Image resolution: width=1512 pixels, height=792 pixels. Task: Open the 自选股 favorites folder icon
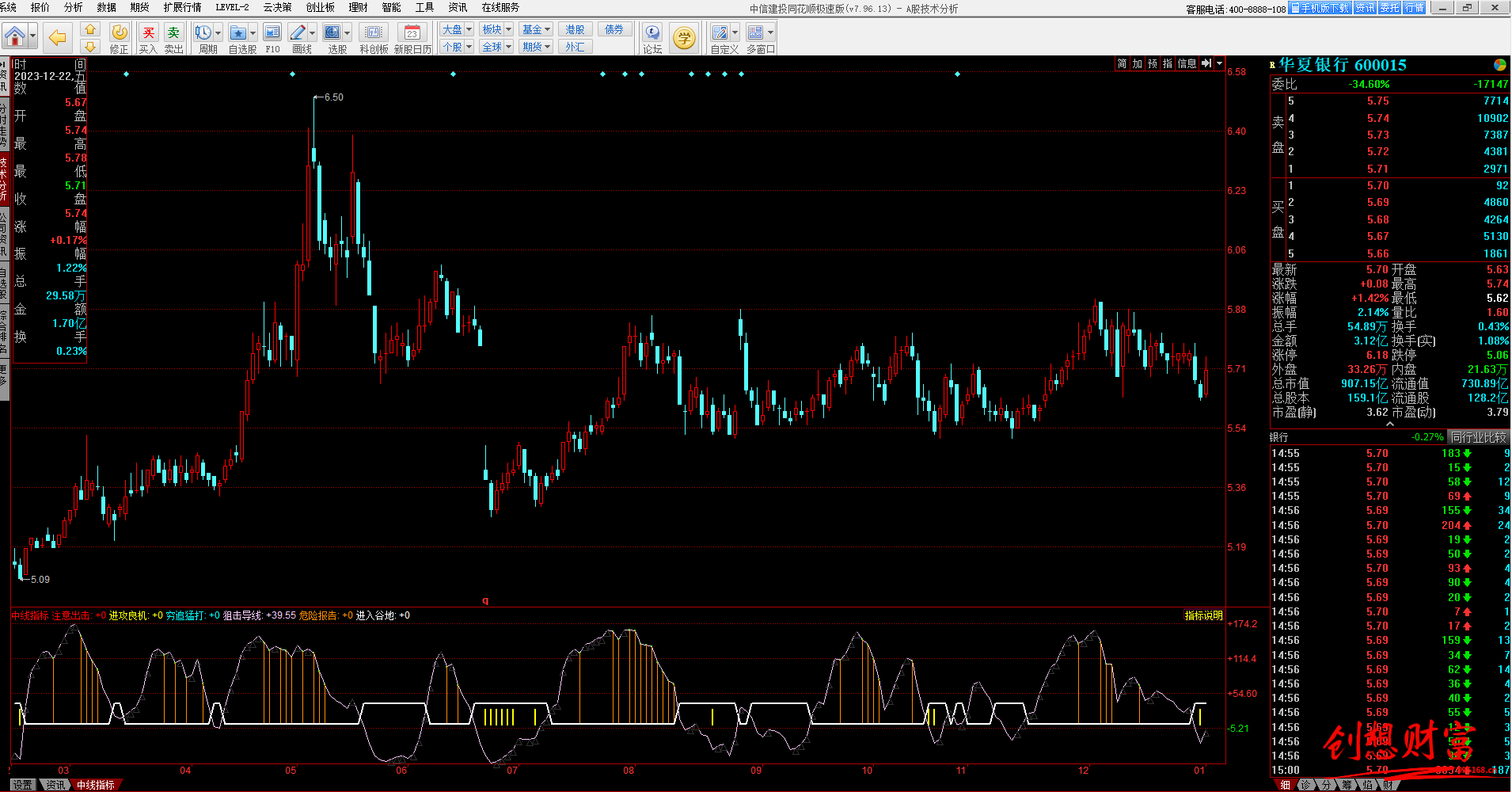[238, 32]
